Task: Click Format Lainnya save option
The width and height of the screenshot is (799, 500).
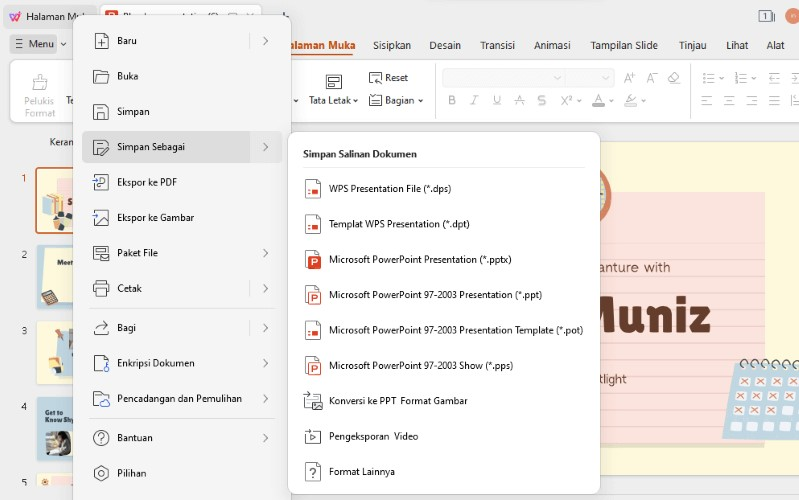Action: [362, 471]
